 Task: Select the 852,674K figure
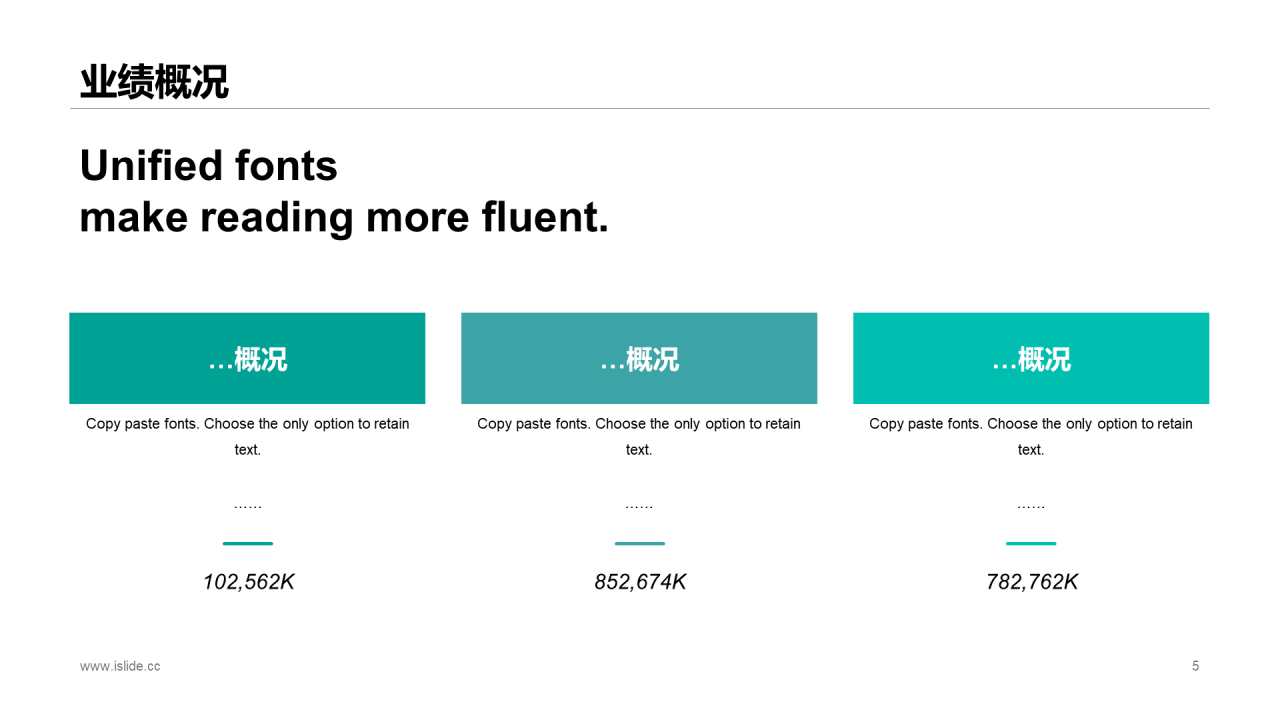640,582
